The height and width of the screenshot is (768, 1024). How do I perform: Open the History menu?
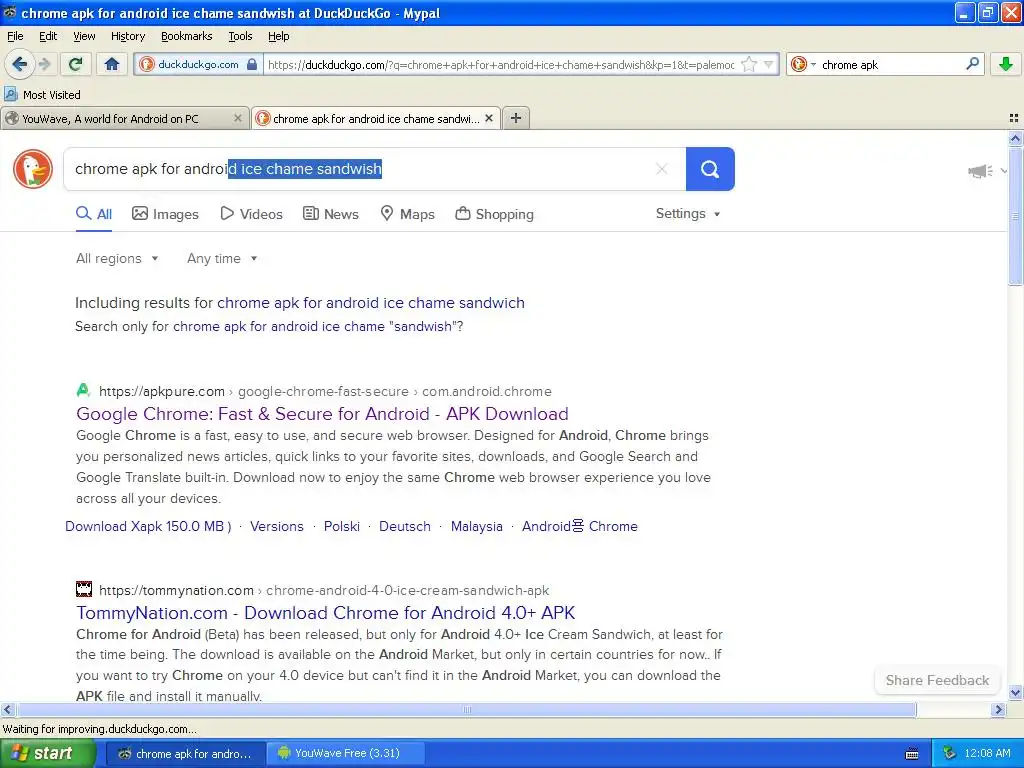click(x=127, y=36)
